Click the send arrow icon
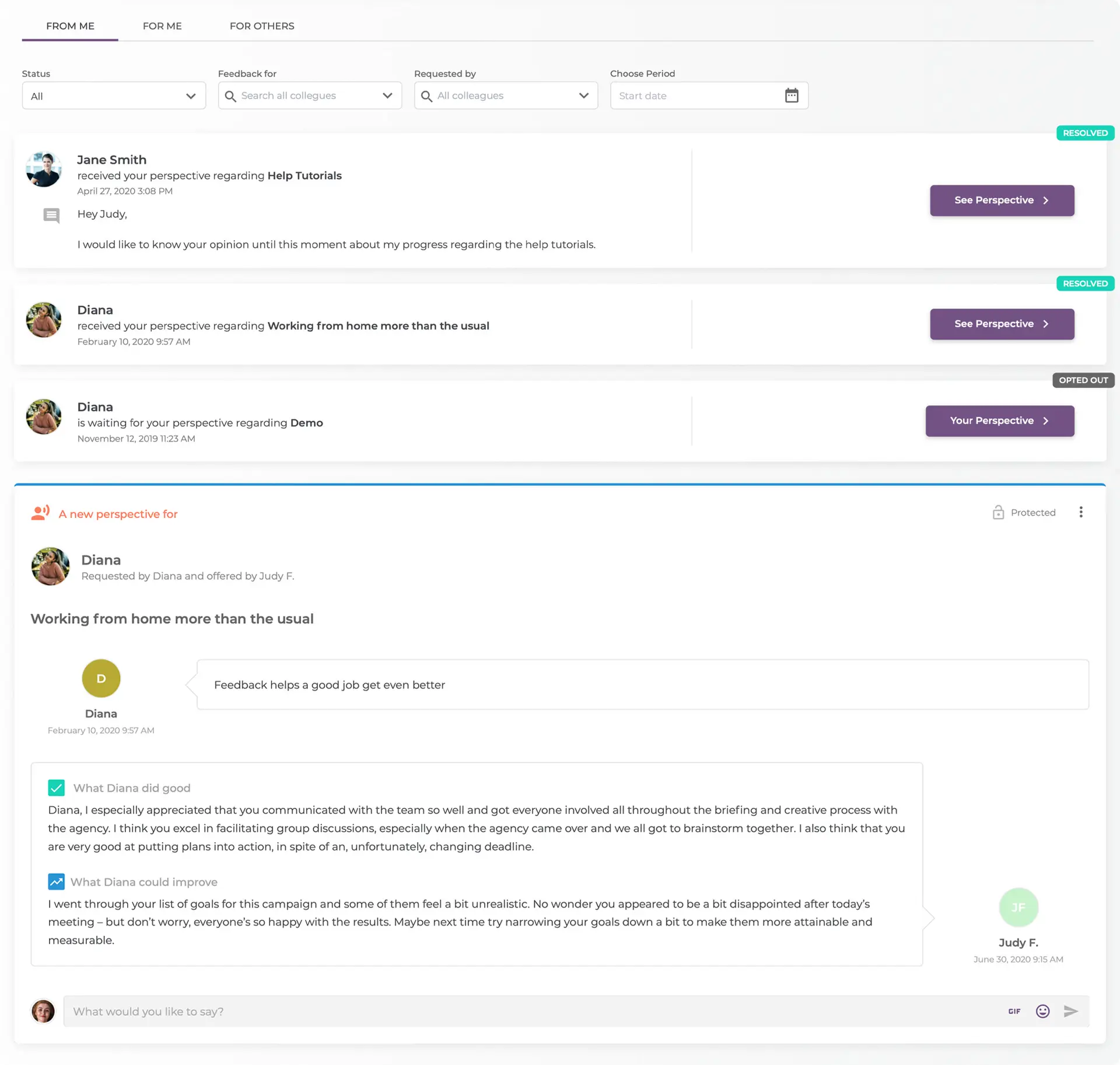The width and height of the screenshot is (1120, 1065). coord(1070,1011)
